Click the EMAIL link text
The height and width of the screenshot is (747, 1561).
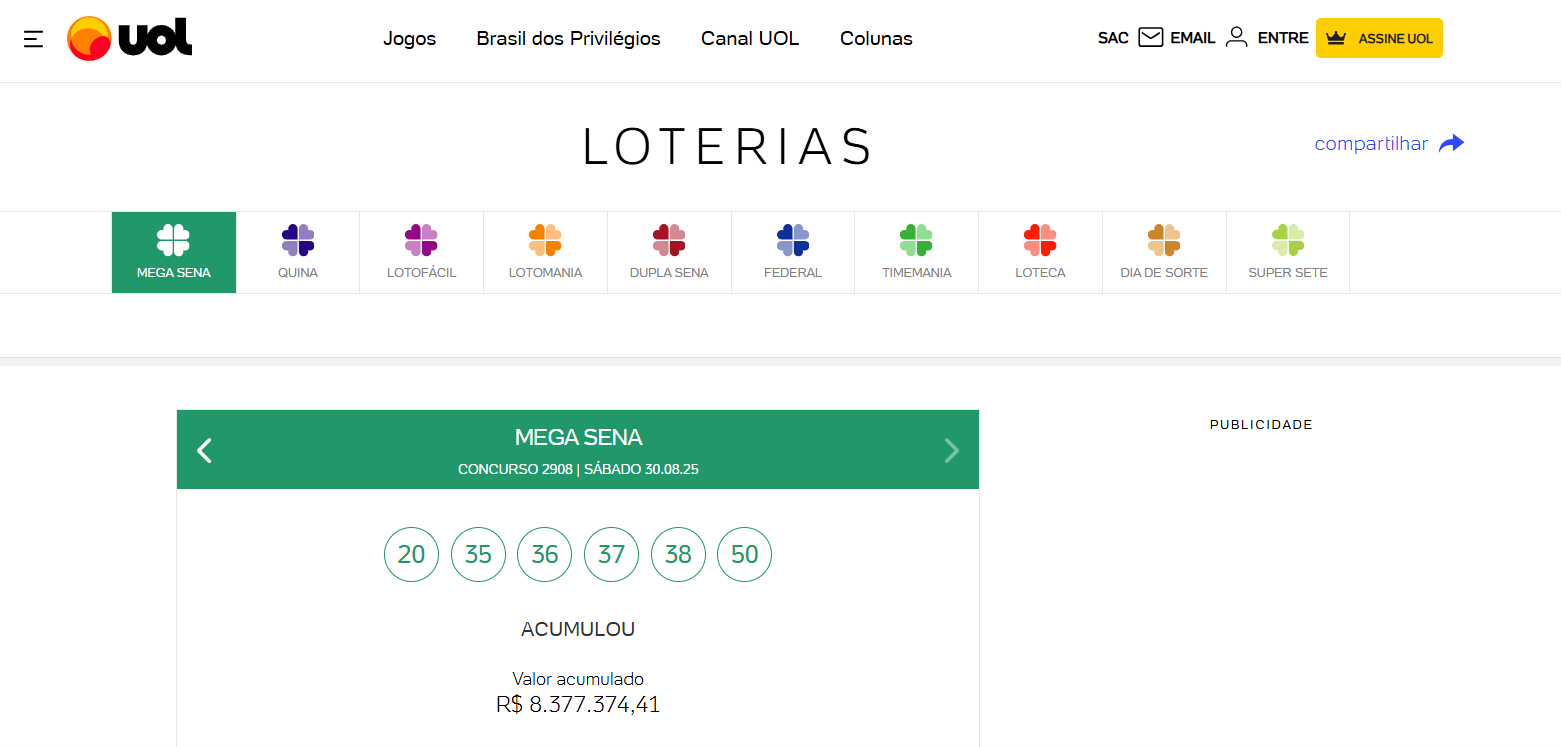pyautogui.click(x=1193, y=38)
